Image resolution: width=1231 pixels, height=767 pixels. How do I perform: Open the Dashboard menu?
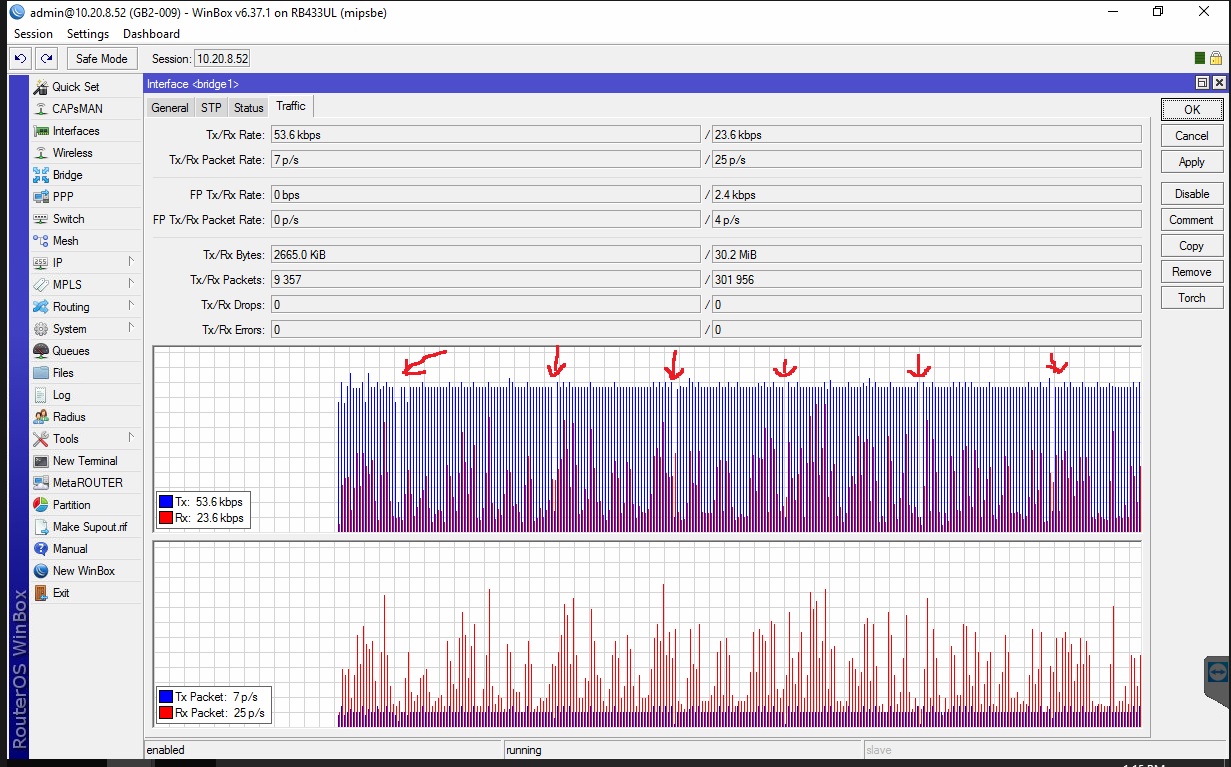pyautogui.click(x=151, y=34)
